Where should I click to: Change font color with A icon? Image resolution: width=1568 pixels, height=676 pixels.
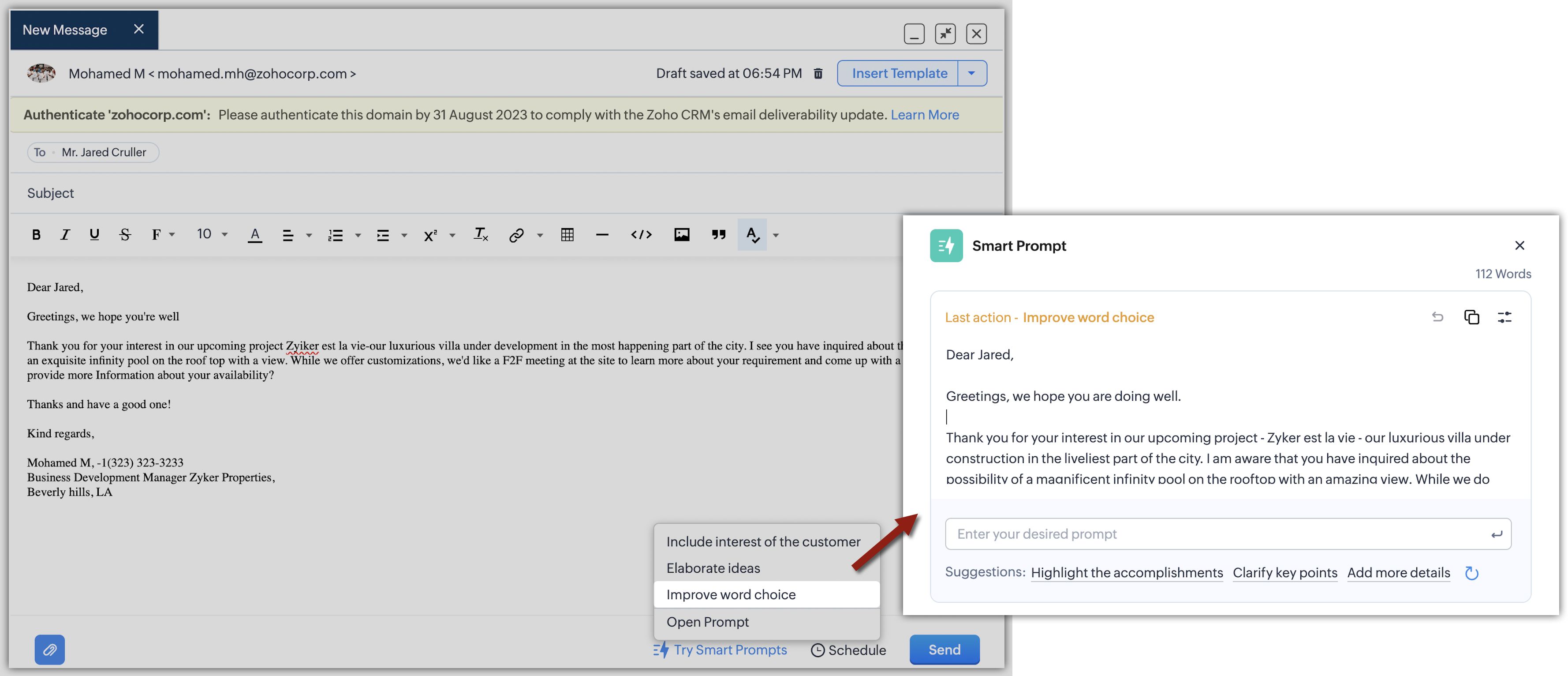coord(254,234)
